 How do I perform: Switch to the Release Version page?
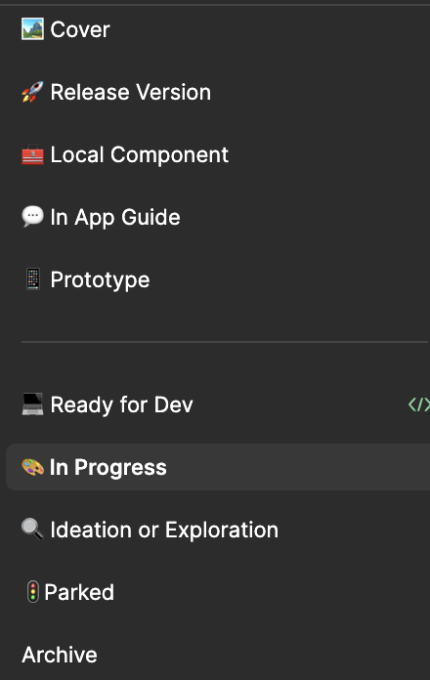pos(218,92)
